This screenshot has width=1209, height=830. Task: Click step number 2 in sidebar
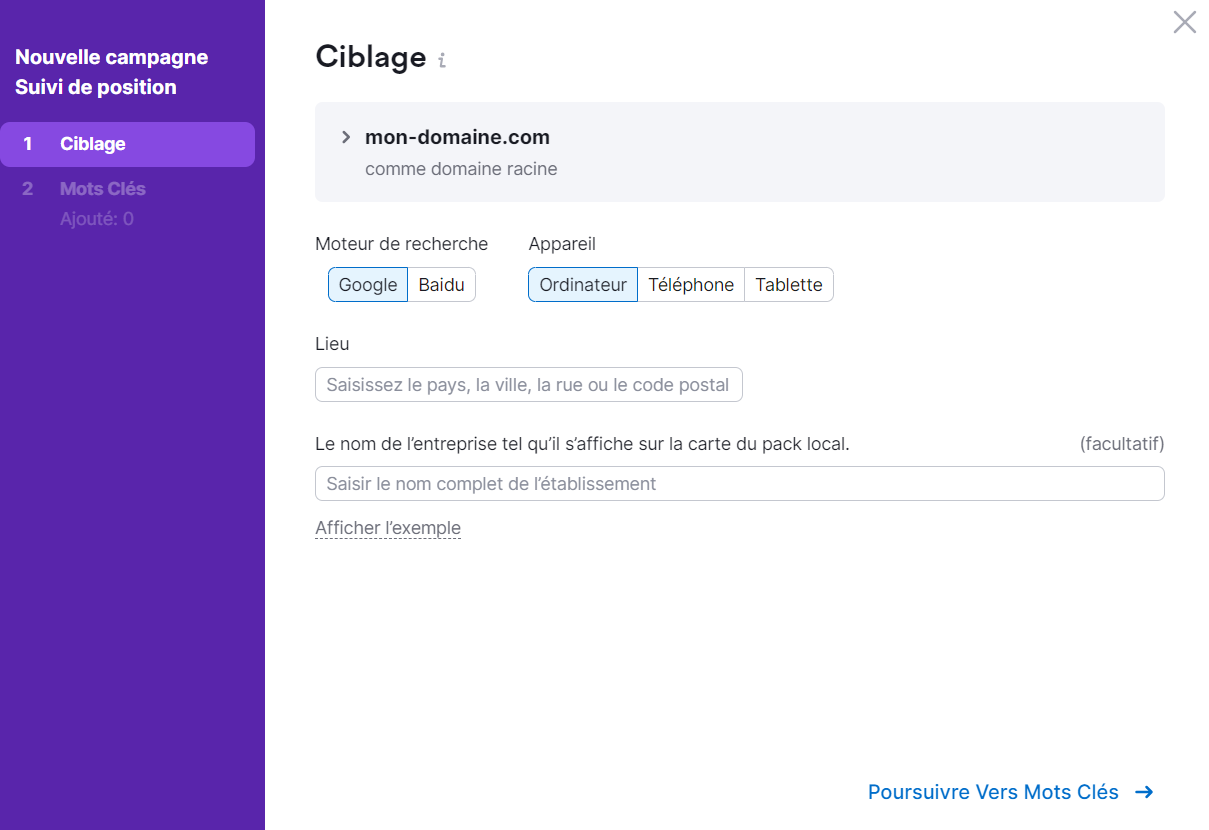tap(28, 189)
